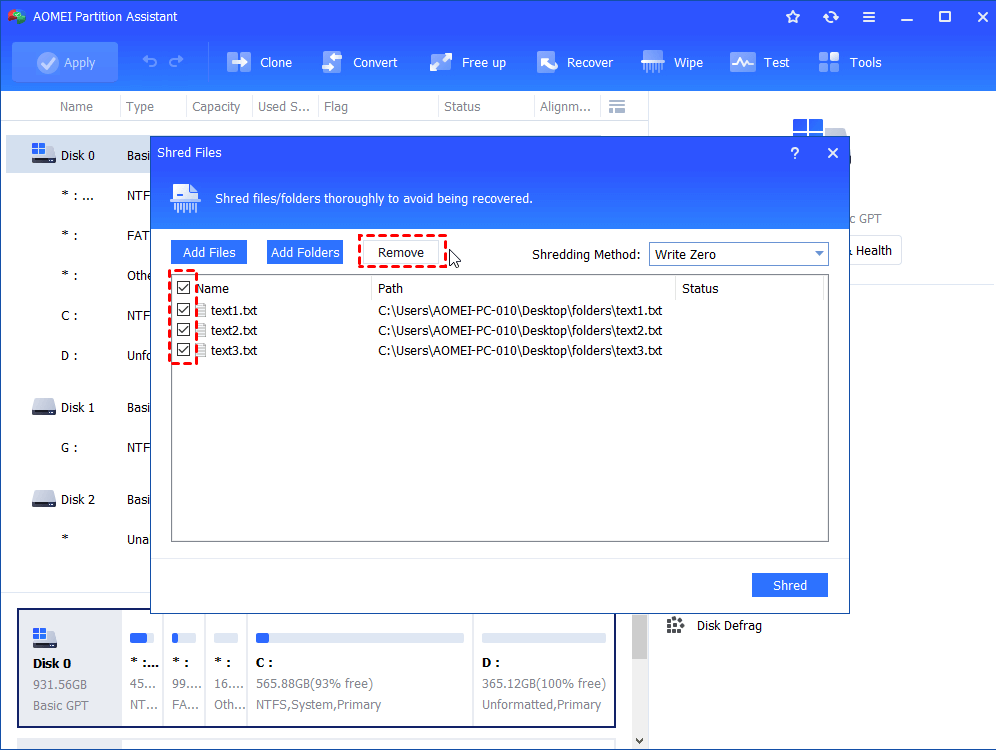Undo the last pending operation
Image resolution: width=996 pixels, height=750 pixels.
pos(150,62)
